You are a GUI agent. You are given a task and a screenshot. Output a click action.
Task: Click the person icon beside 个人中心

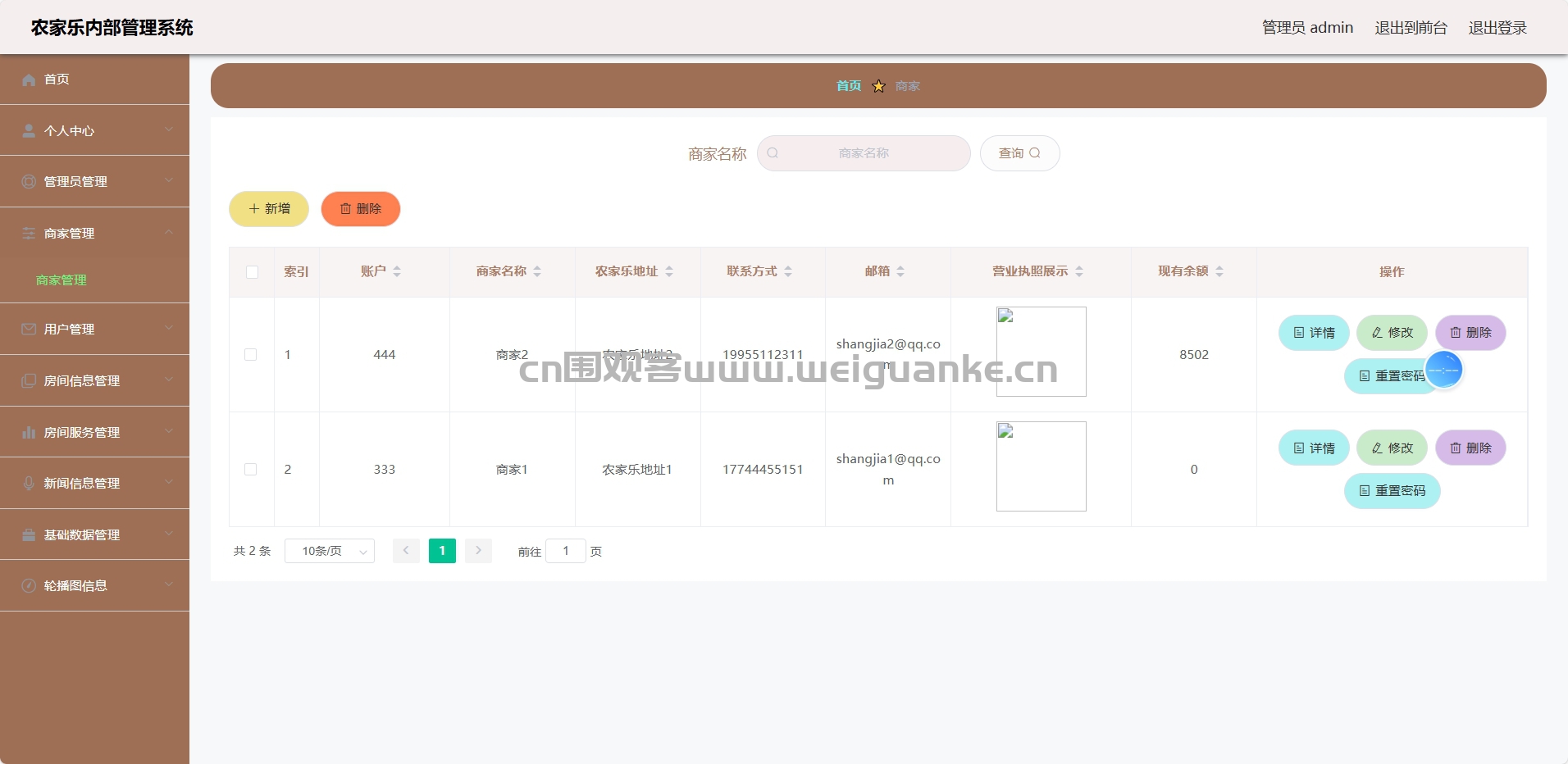tap(29, 130)
